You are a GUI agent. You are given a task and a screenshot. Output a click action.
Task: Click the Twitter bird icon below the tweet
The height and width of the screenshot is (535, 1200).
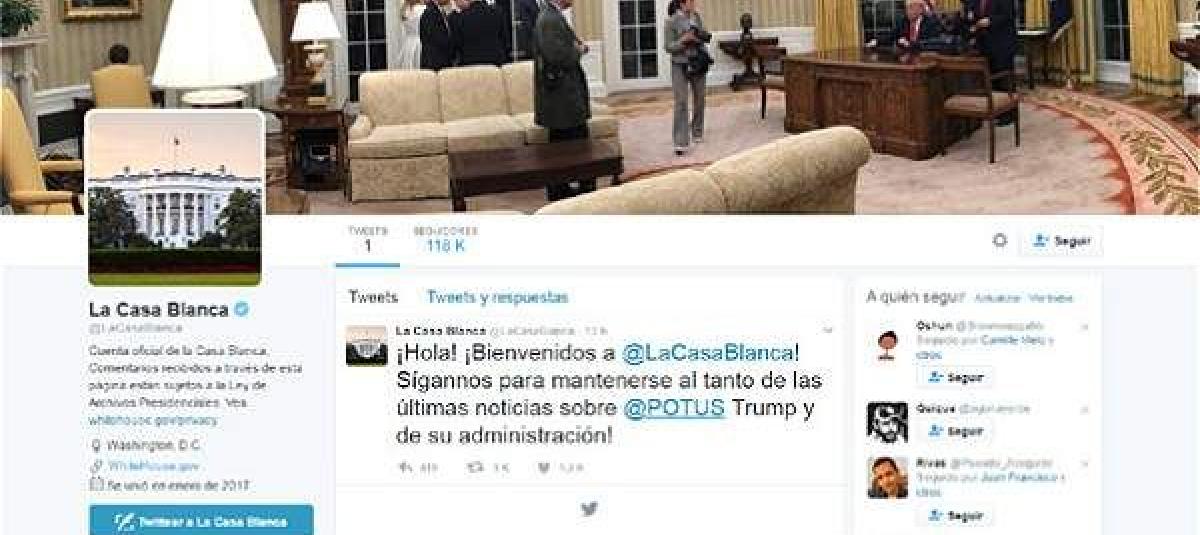pyautogui.click(x=589, y=509)
